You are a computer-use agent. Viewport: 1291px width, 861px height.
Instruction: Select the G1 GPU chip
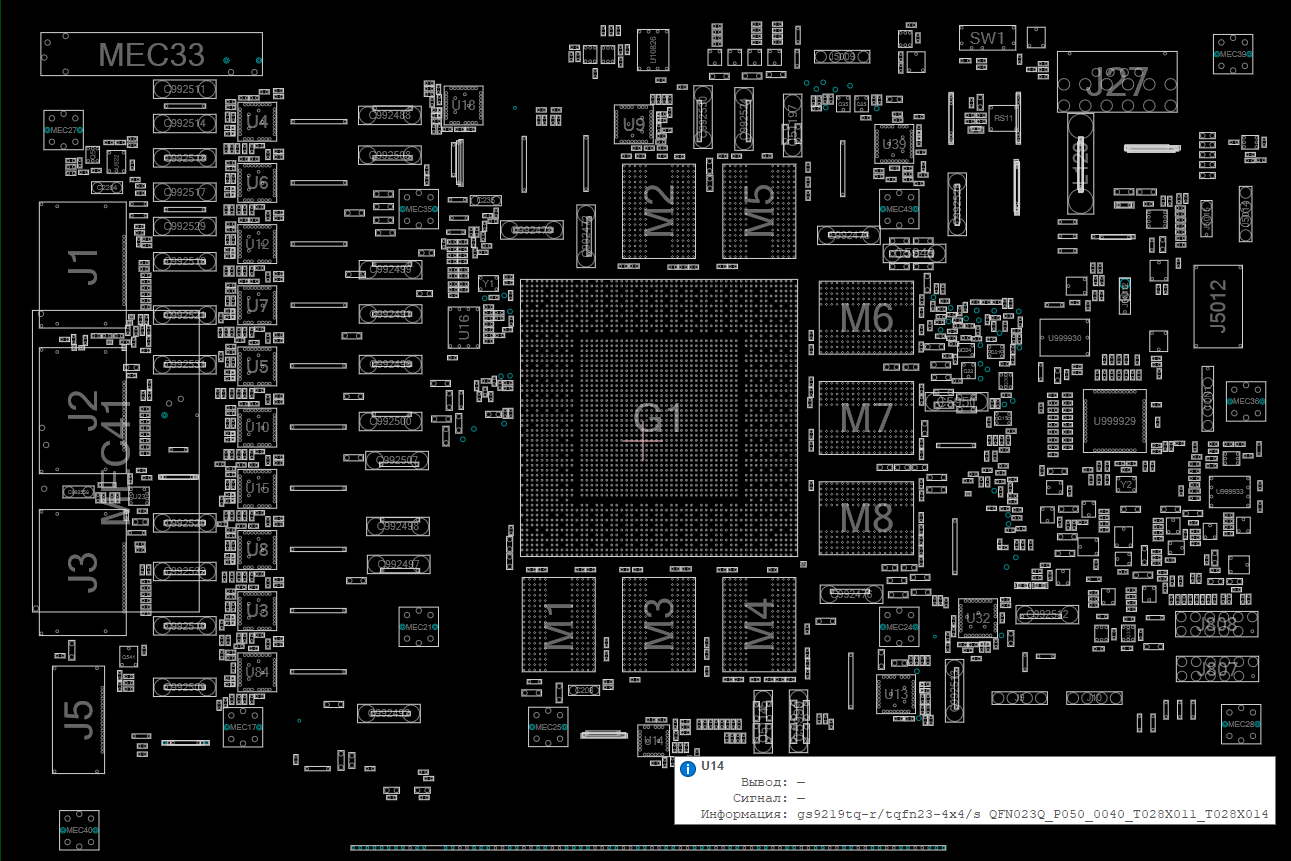point(658,417)
